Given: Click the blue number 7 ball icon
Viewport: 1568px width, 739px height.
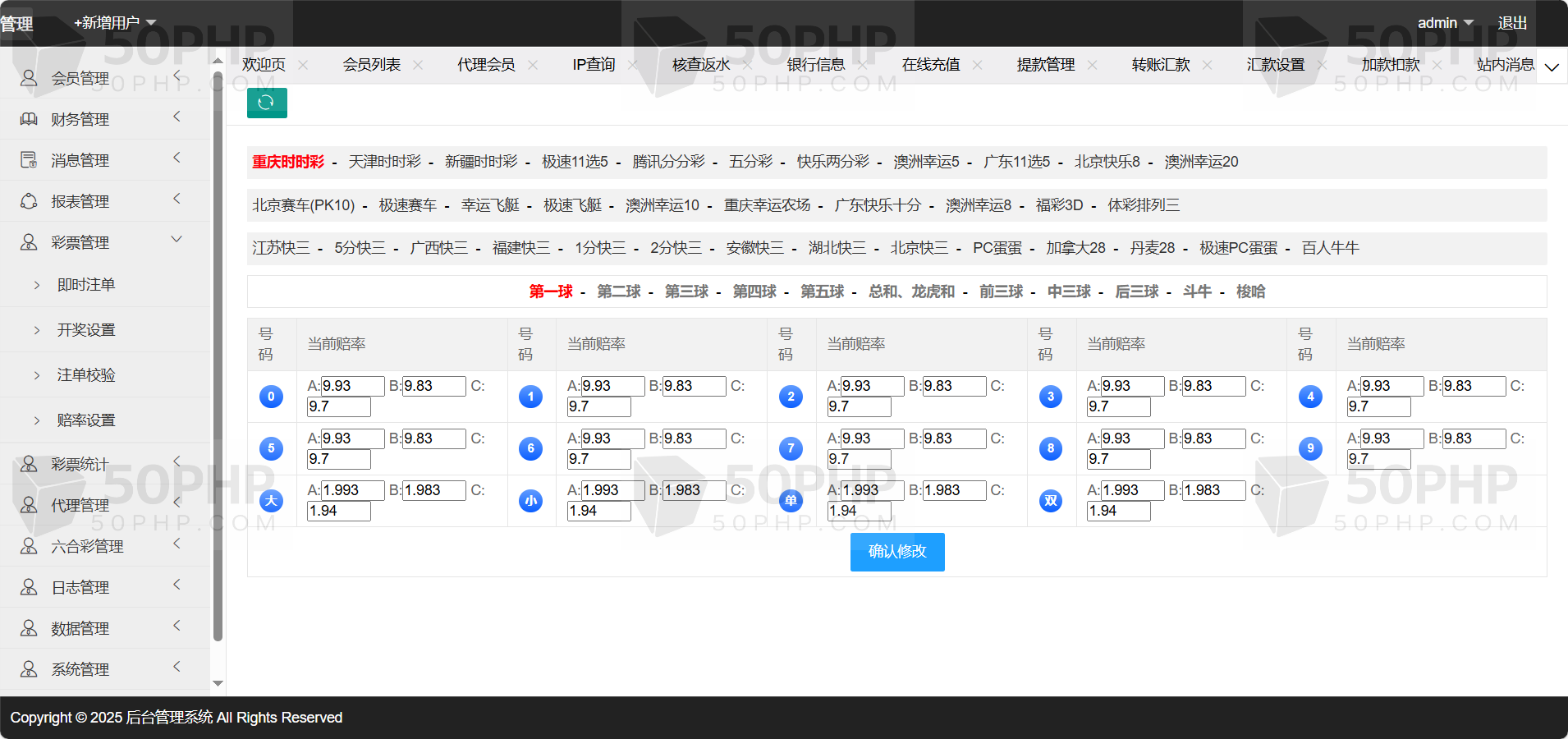Looking at the screenshot, I should click(791, 448).
